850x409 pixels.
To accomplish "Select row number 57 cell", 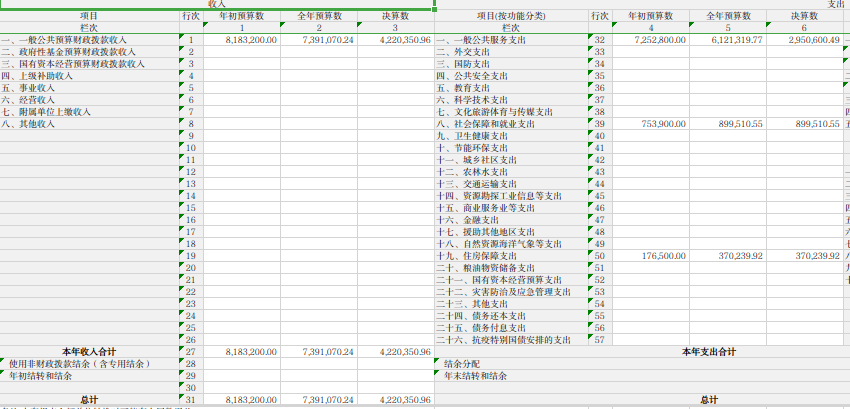I will [x=600, y=340].
